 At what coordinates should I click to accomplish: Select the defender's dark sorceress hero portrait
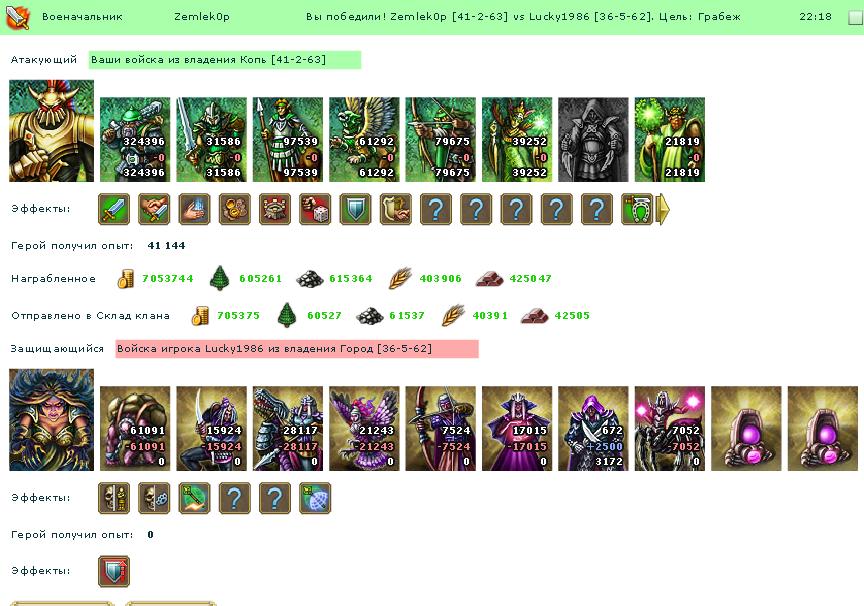(52, 420)
